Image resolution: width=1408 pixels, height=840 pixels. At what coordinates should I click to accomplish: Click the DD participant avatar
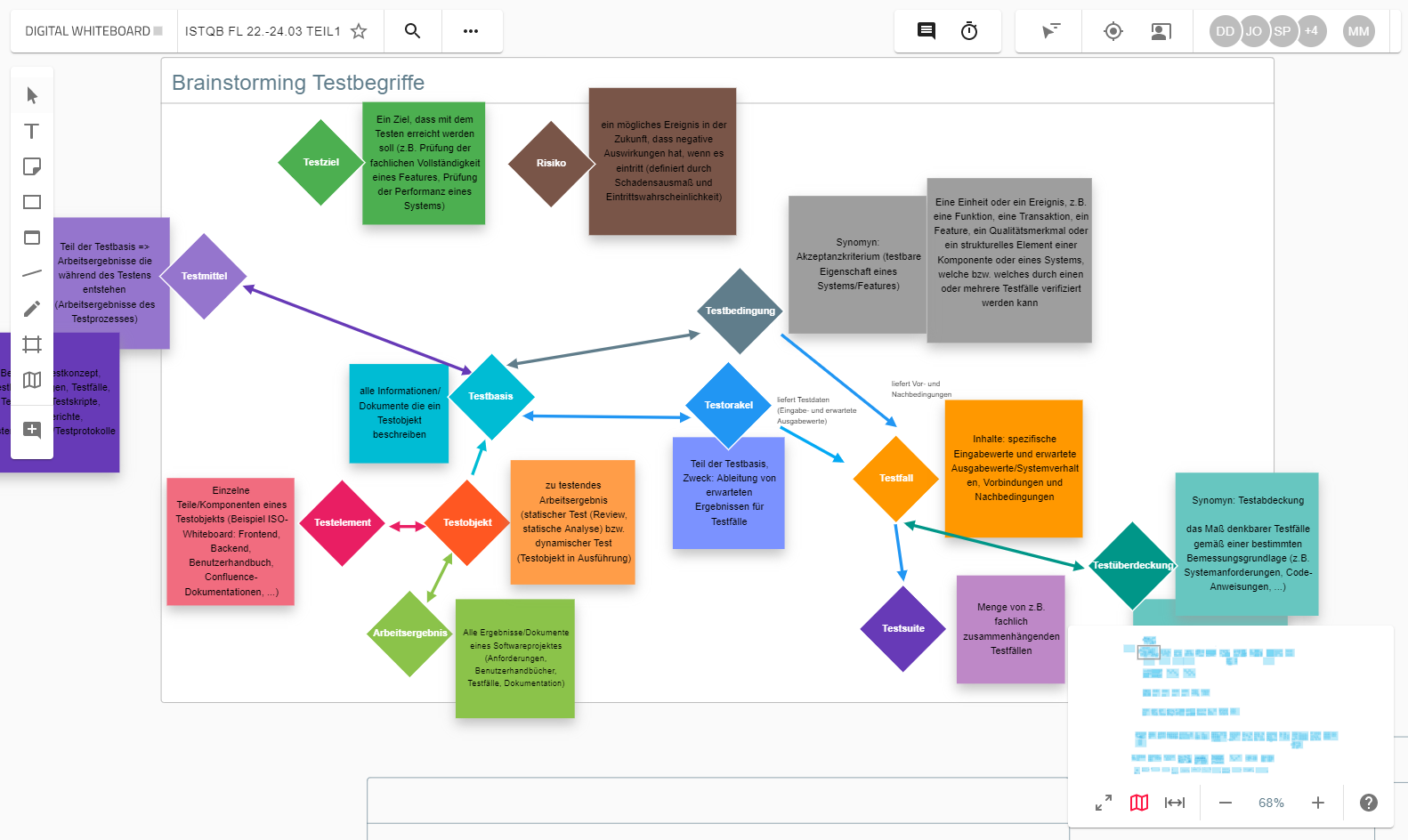(1225, 31)
